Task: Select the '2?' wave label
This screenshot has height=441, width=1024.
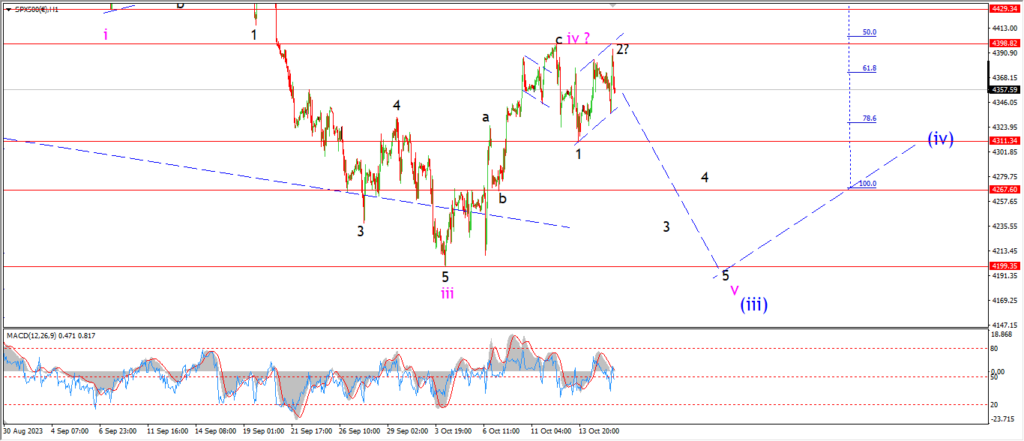Action: [x=622, y=49]
